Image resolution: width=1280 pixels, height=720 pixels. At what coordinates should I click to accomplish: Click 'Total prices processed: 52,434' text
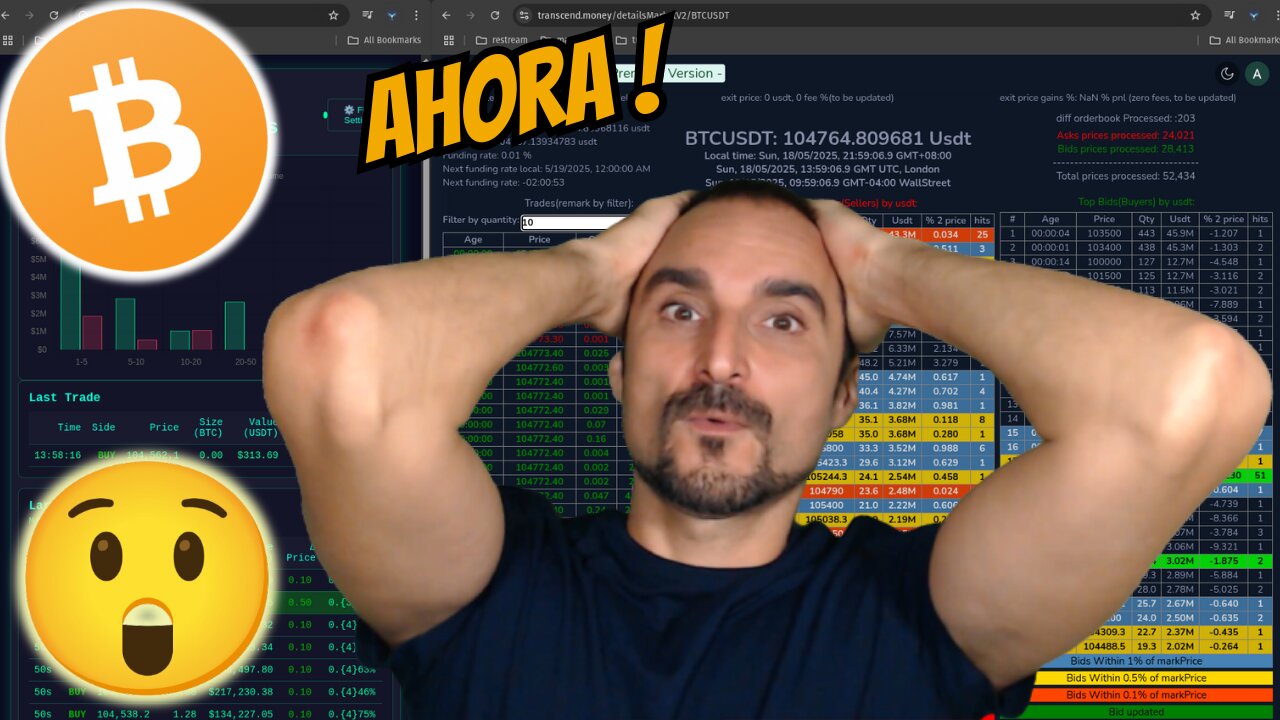1126,176
